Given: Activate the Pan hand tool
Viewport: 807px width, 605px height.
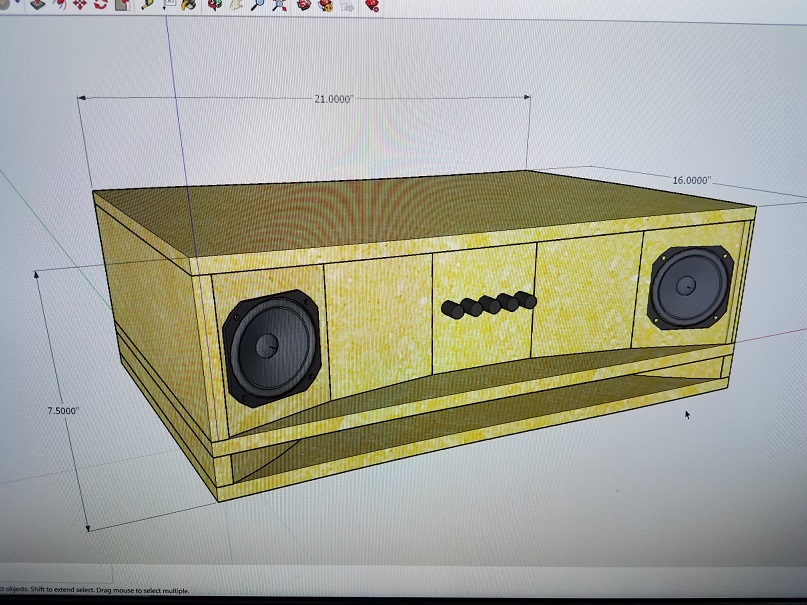Looking at the screenshot, I should 236,5.
